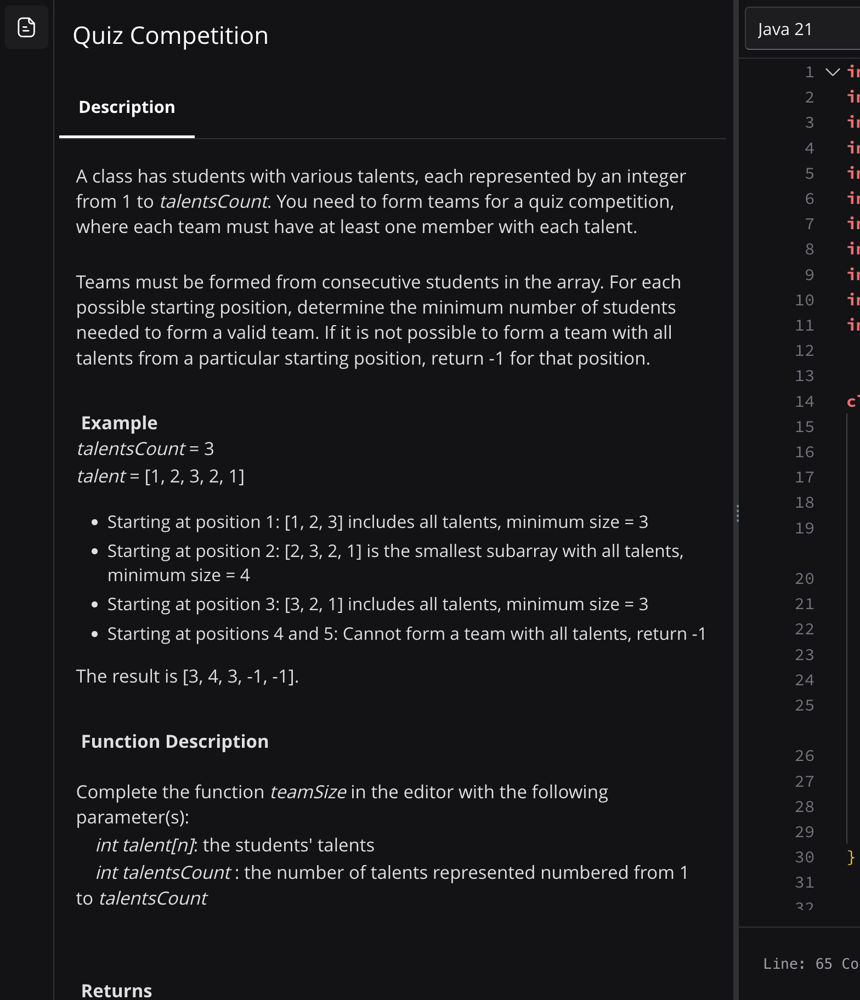860x1000 pixels.
Task: Collapse the imports fold chevron at line 1
Action: [x=832, y=72]
